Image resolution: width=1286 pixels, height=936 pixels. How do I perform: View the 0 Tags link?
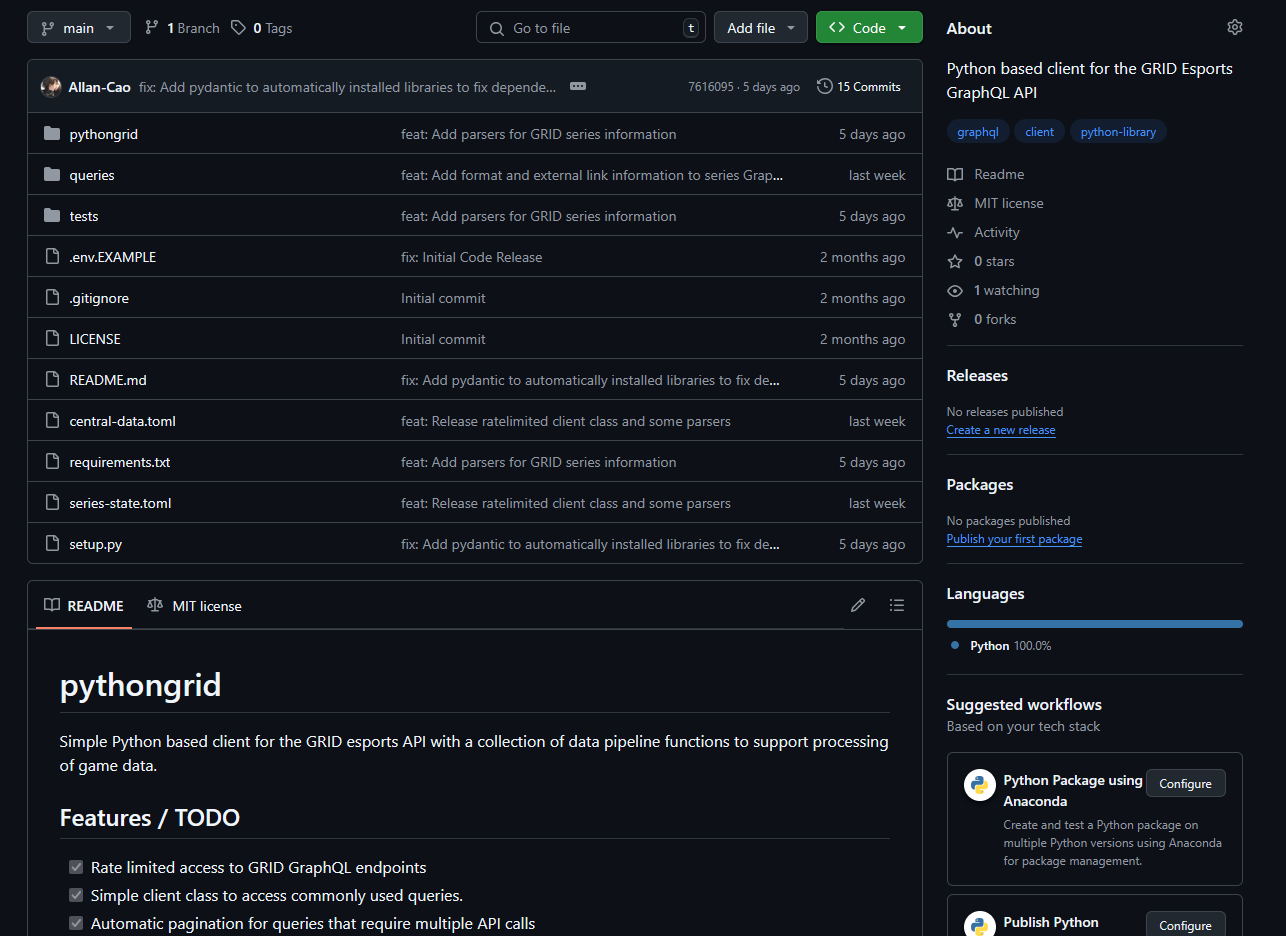(x=262, y=28)
